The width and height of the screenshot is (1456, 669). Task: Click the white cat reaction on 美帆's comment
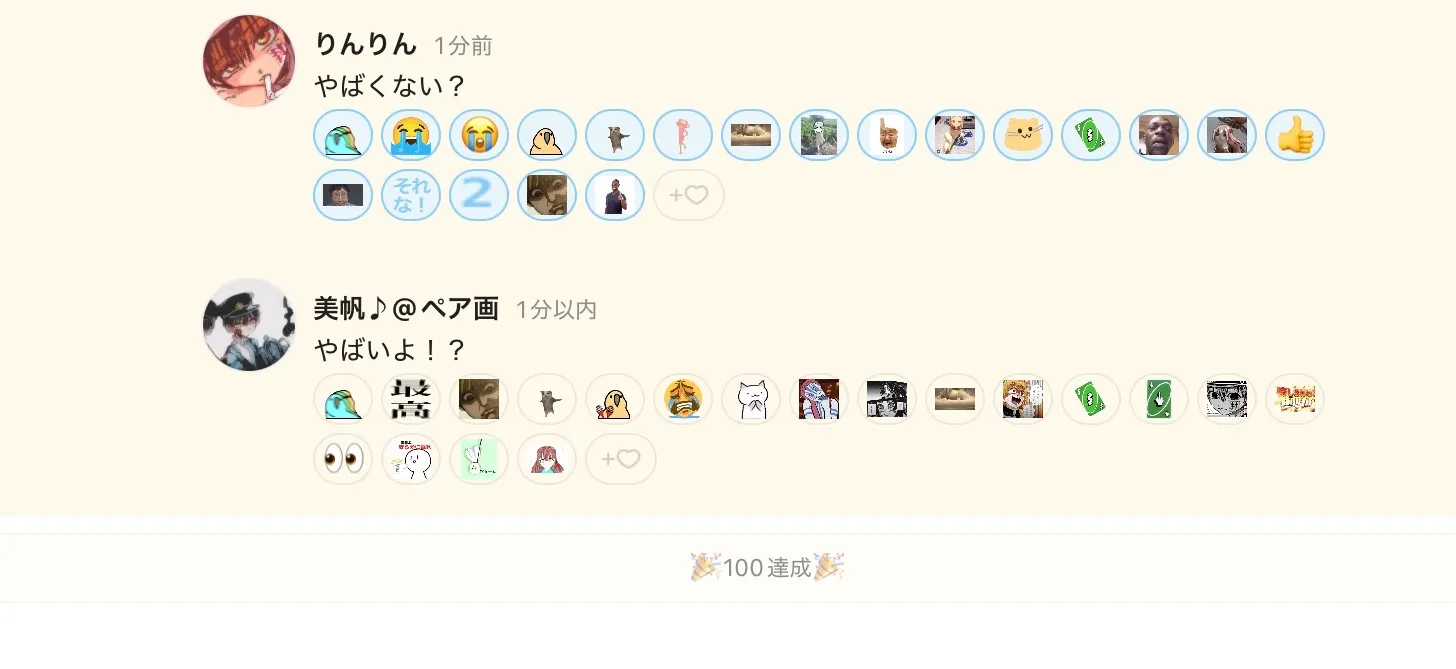pyautogui.click(x=751, y=399)
